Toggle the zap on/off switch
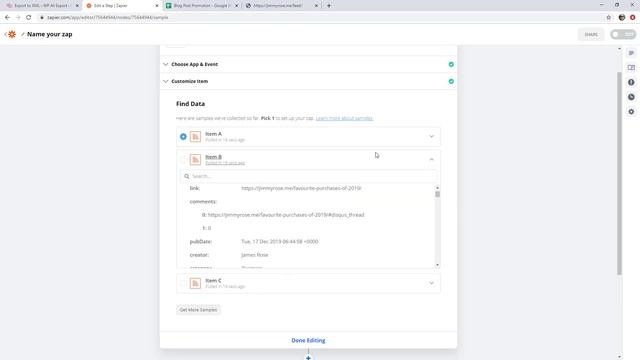The width and height of the screenshot is (640, 360). 623,34
